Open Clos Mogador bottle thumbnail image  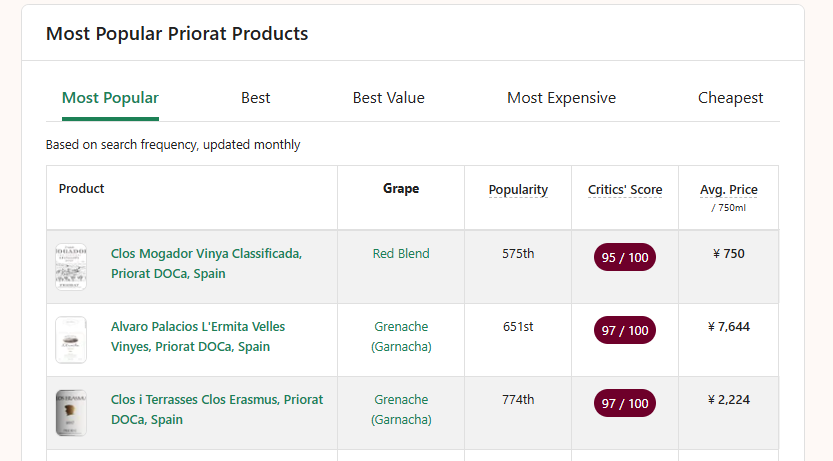click(x=71, y=267)
